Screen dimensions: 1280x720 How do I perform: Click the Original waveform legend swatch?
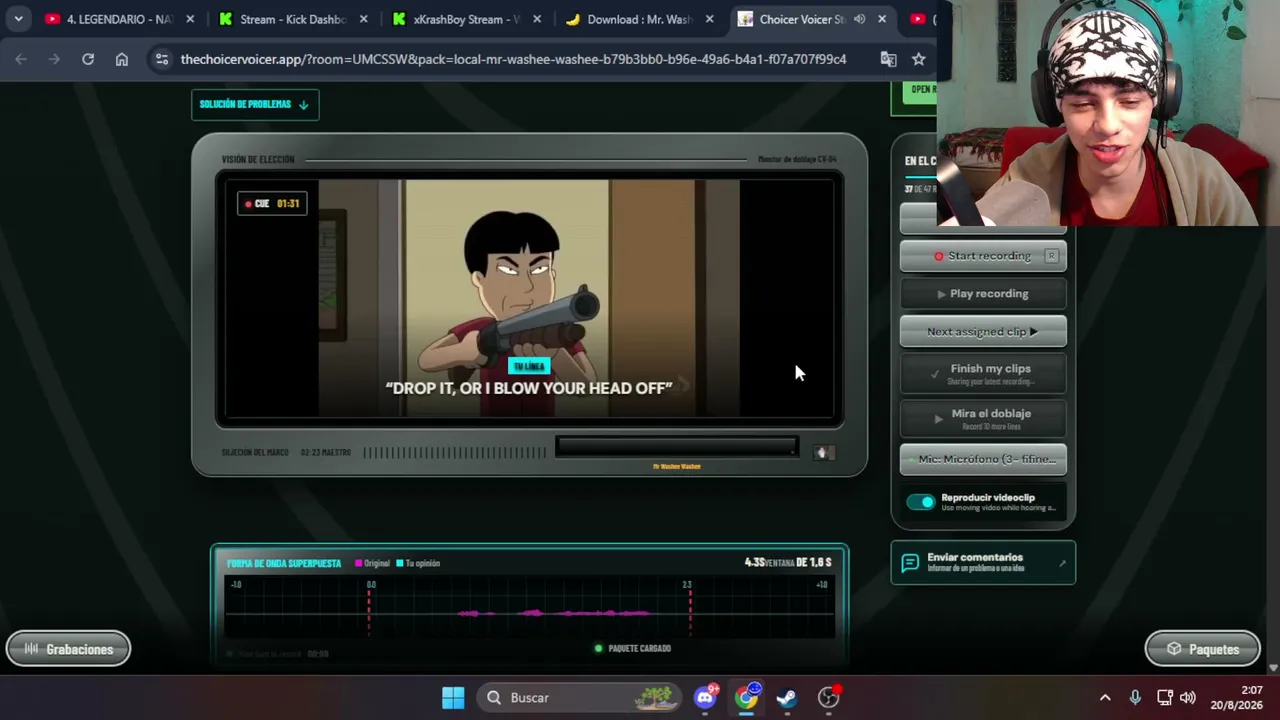click(x=358, y=563)
